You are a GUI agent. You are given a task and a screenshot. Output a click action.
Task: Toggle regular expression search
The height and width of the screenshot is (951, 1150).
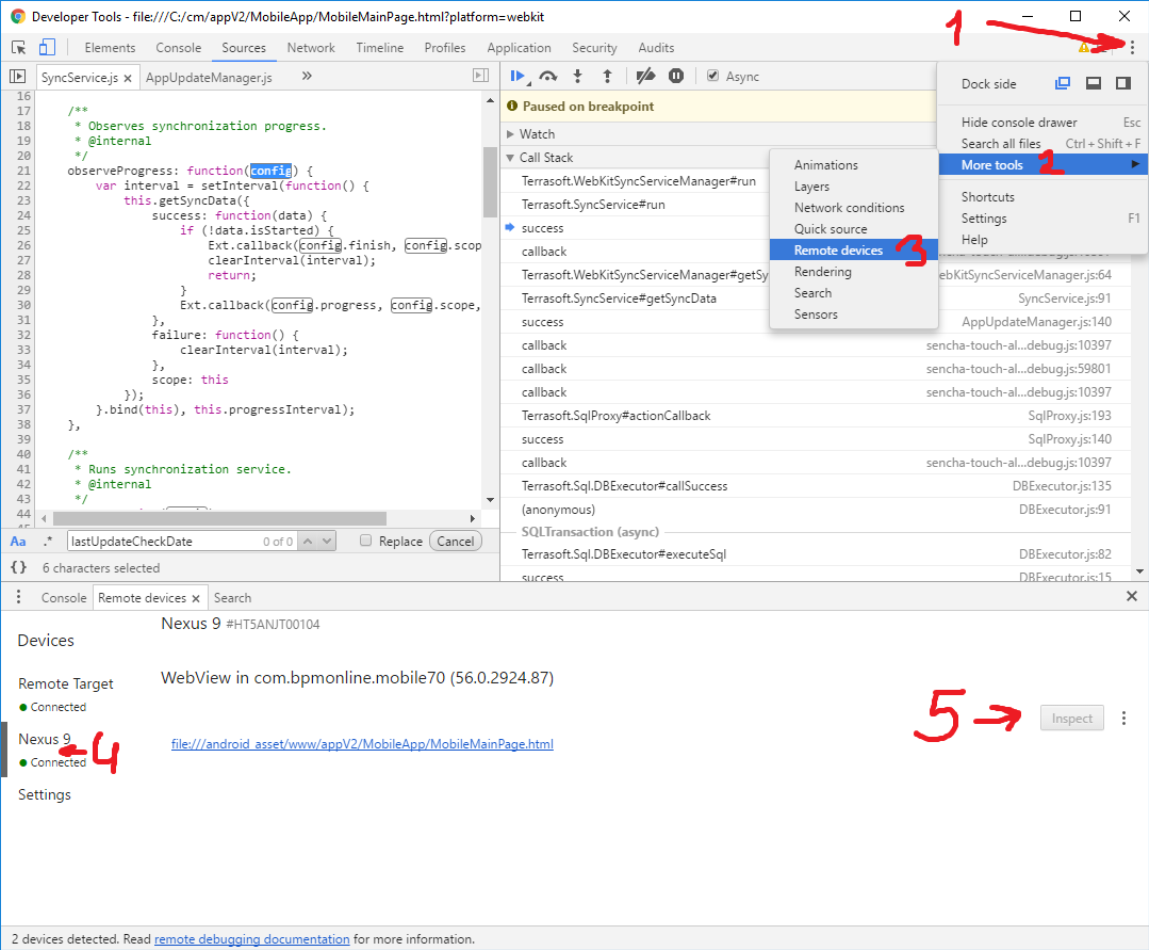tap(48, 541)
